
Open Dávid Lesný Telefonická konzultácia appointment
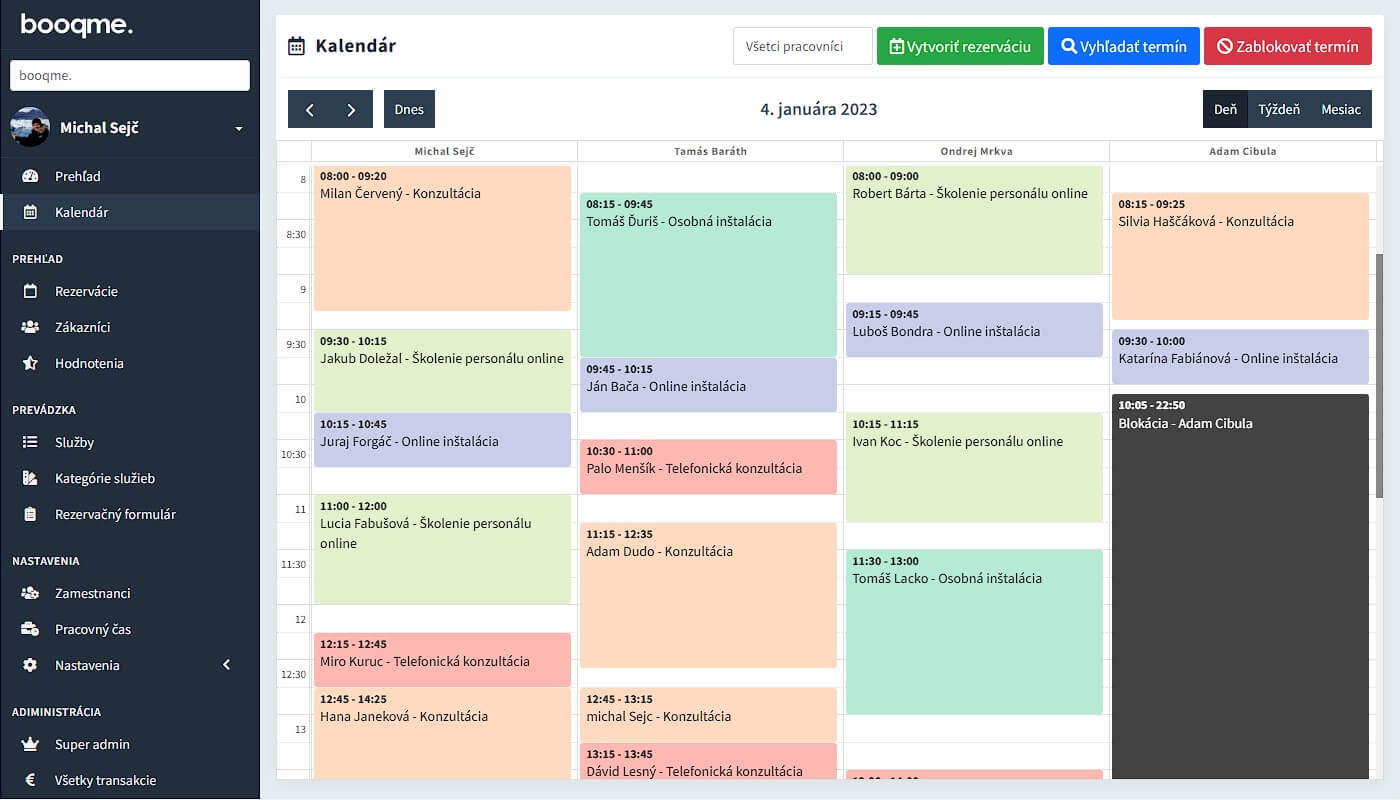click(x=708, y=761)
